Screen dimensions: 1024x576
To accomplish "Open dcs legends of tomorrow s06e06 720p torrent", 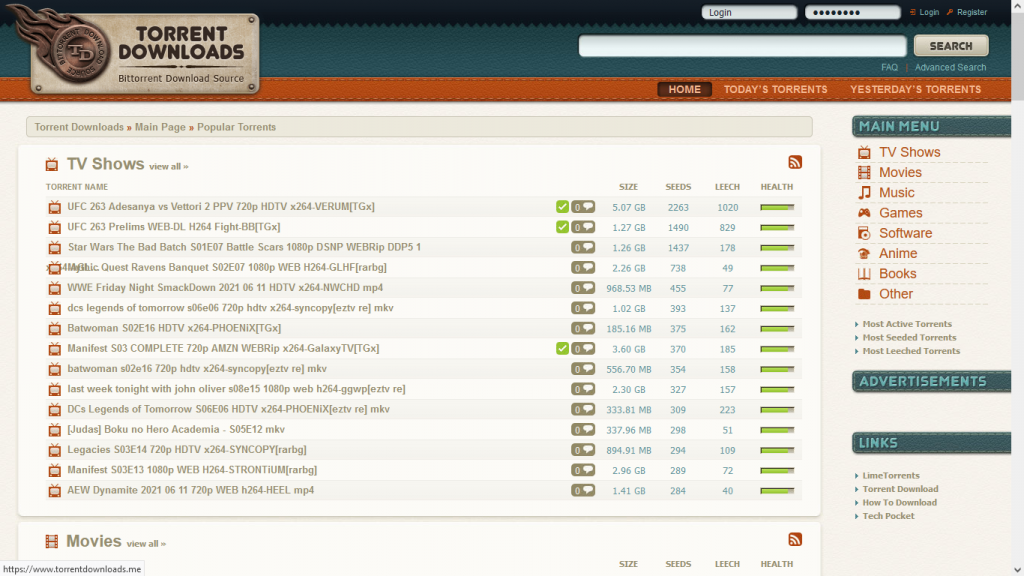I will (231, 308).
